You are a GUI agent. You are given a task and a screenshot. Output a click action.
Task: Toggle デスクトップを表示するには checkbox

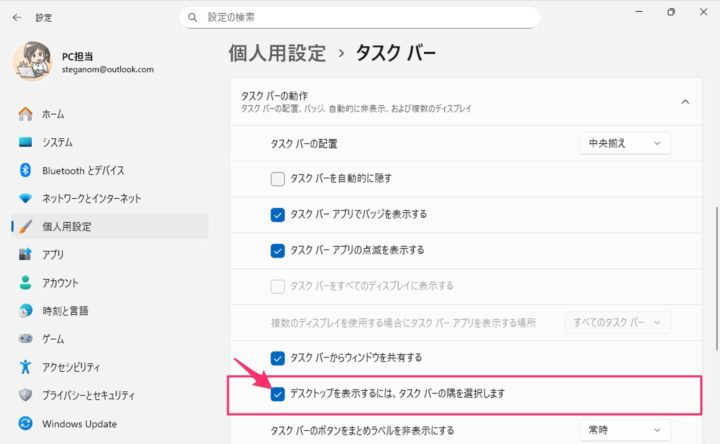tap(278, 393)
